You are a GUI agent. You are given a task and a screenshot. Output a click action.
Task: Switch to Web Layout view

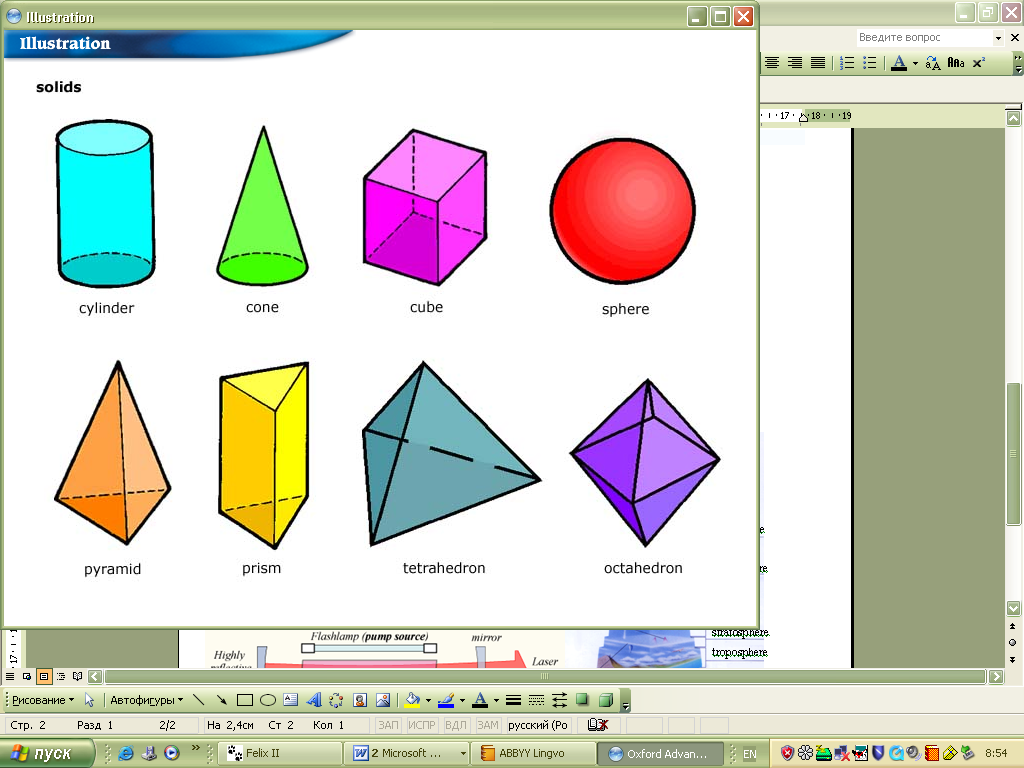[x=27, y=677]
